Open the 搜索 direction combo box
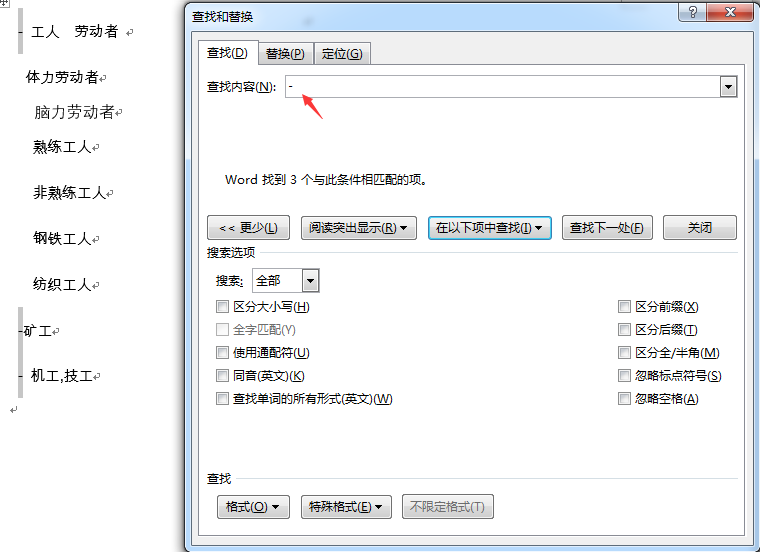The height and width of the screenshot is (552, 760). click(x=285, y=281)
